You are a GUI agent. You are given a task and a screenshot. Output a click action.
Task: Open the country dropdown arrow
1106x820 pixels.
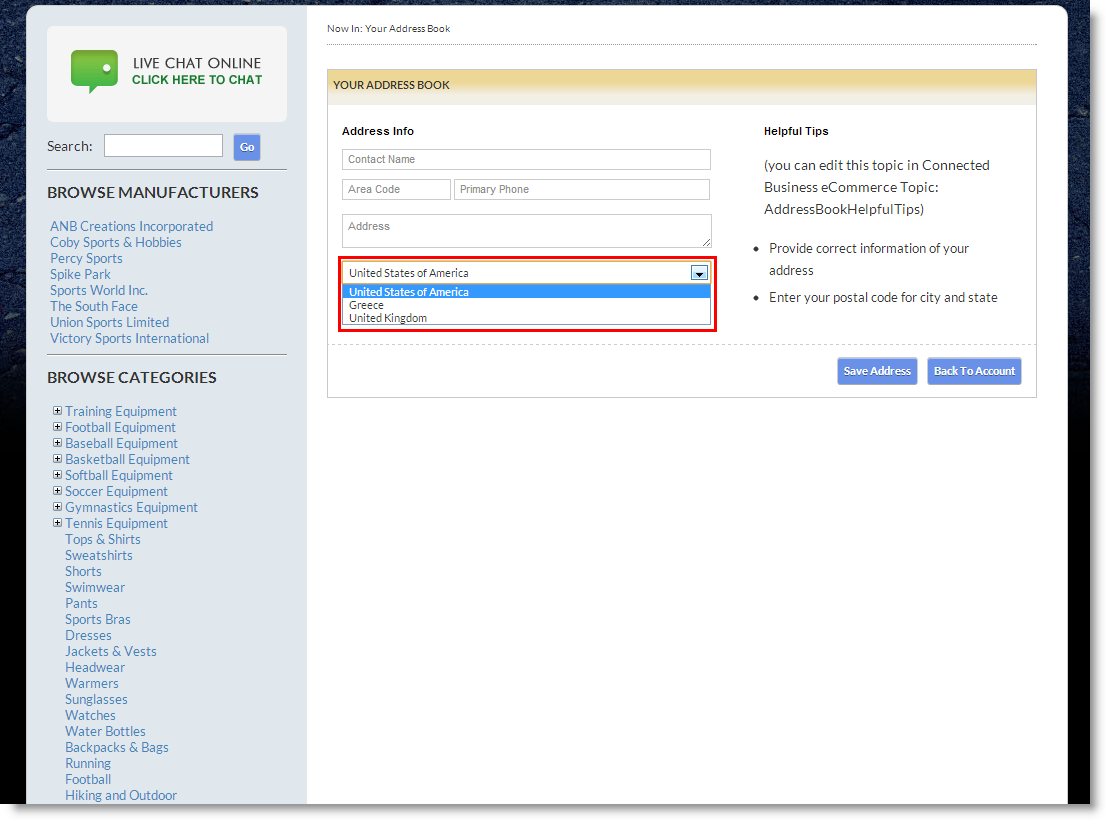[699, 273]
